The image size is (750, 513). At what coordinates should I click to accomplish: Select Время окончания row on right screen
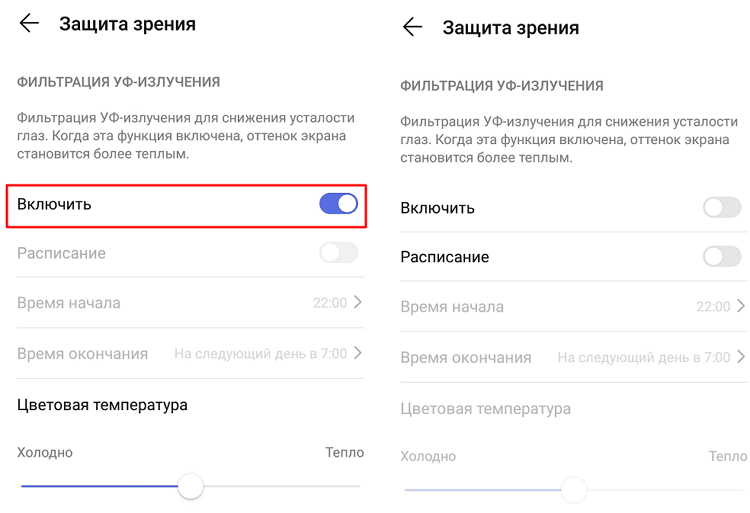(574, 357)
